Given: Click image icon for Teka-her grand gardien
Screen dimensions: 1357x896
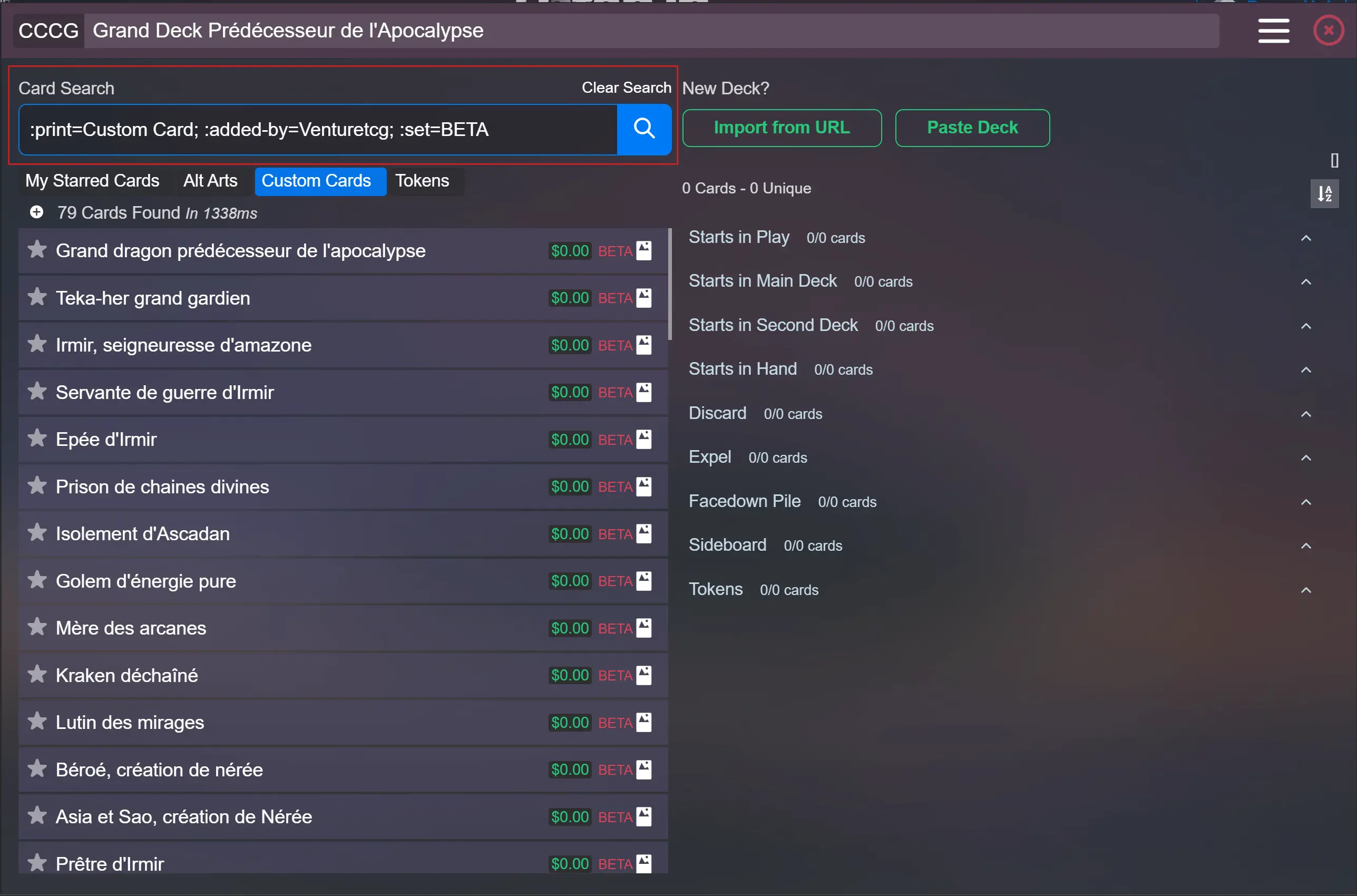Looking at the screenshot, I should pos(644,298).
